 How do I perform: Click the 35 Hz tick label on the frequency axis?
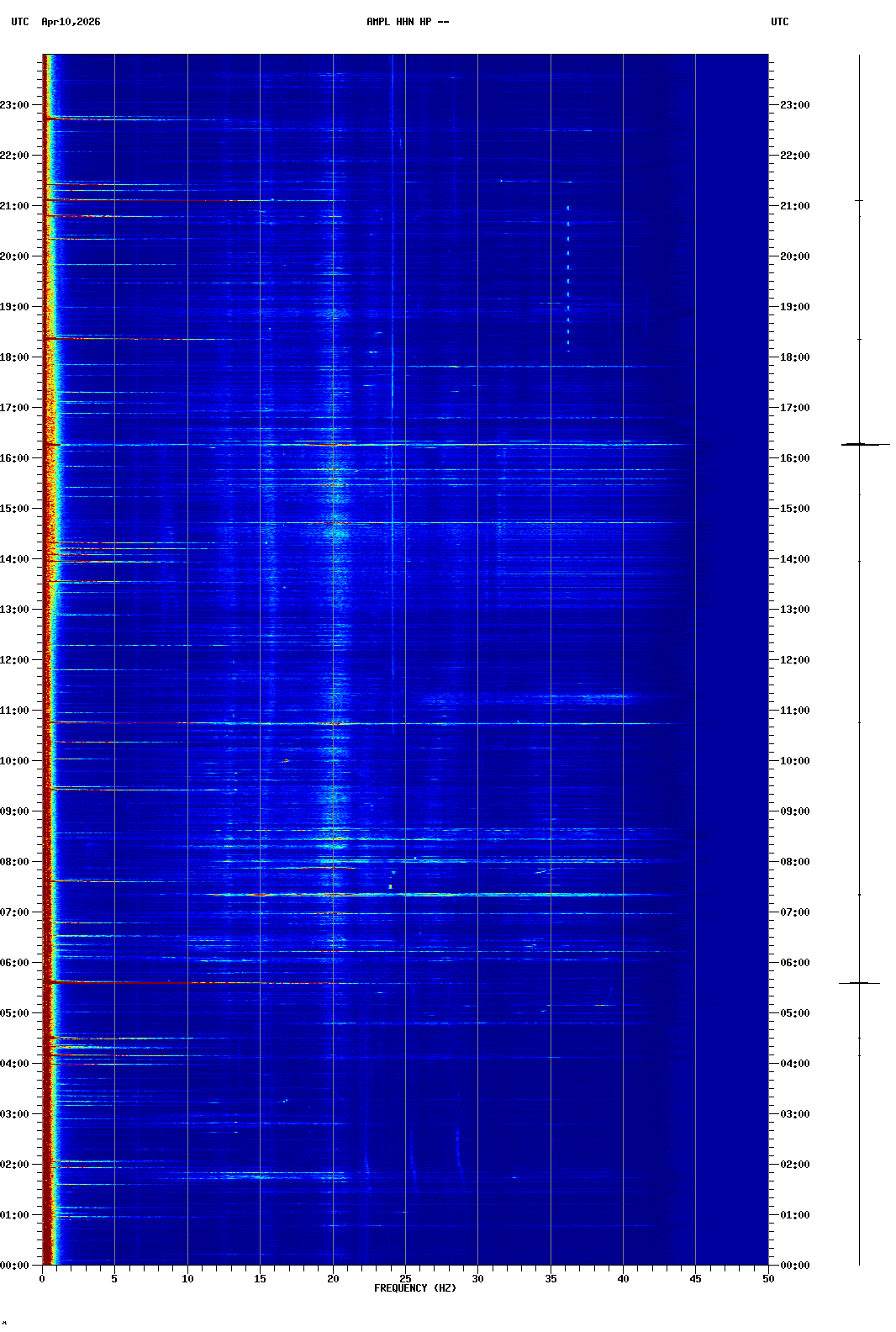[x=551, y=1279]
